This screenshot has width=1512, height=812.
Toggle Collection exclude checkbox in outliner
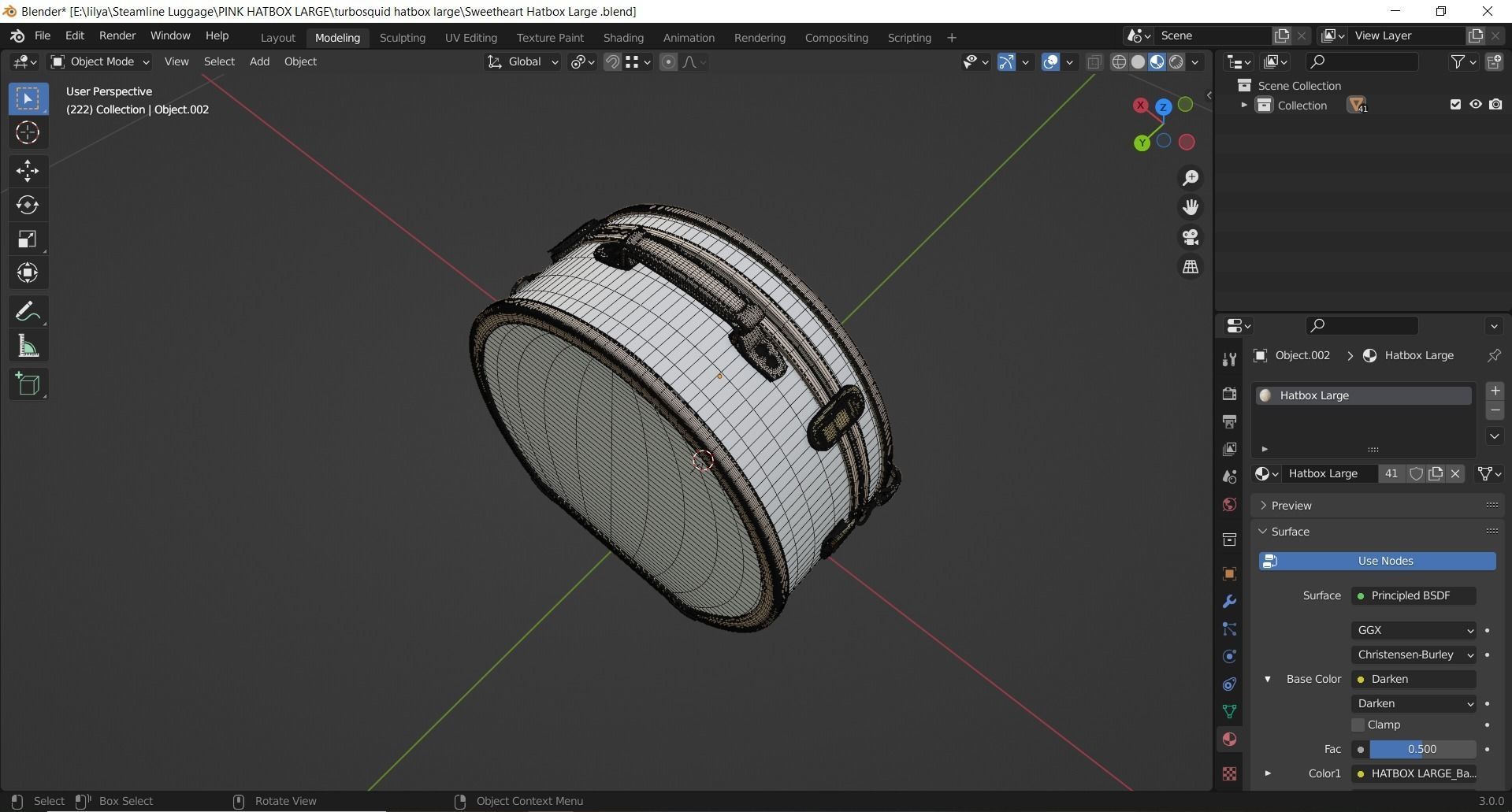click(x=1455, y=105)
